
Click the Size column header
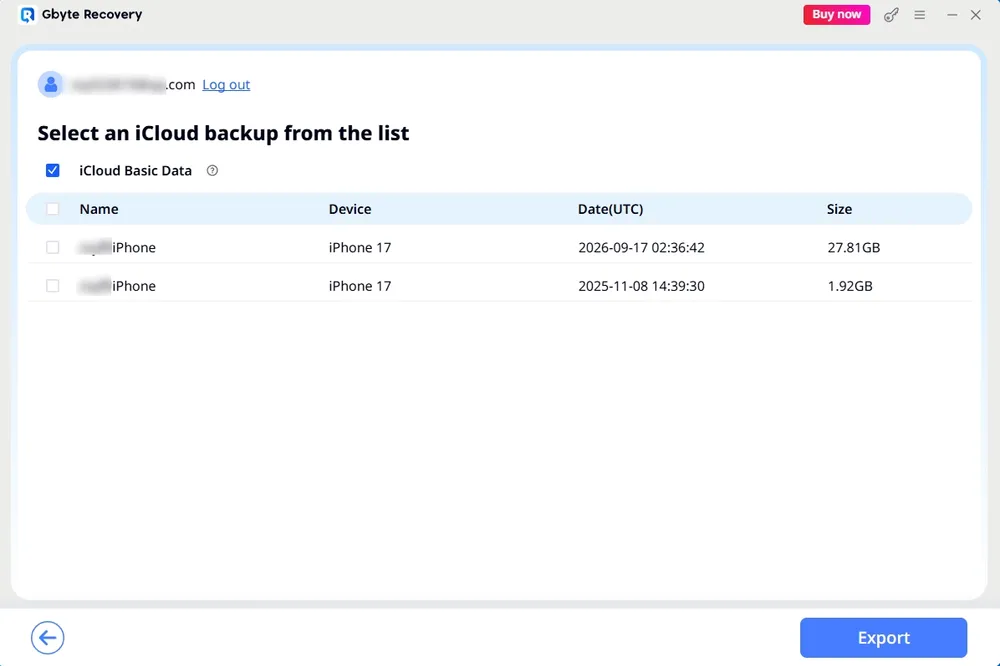839,209
